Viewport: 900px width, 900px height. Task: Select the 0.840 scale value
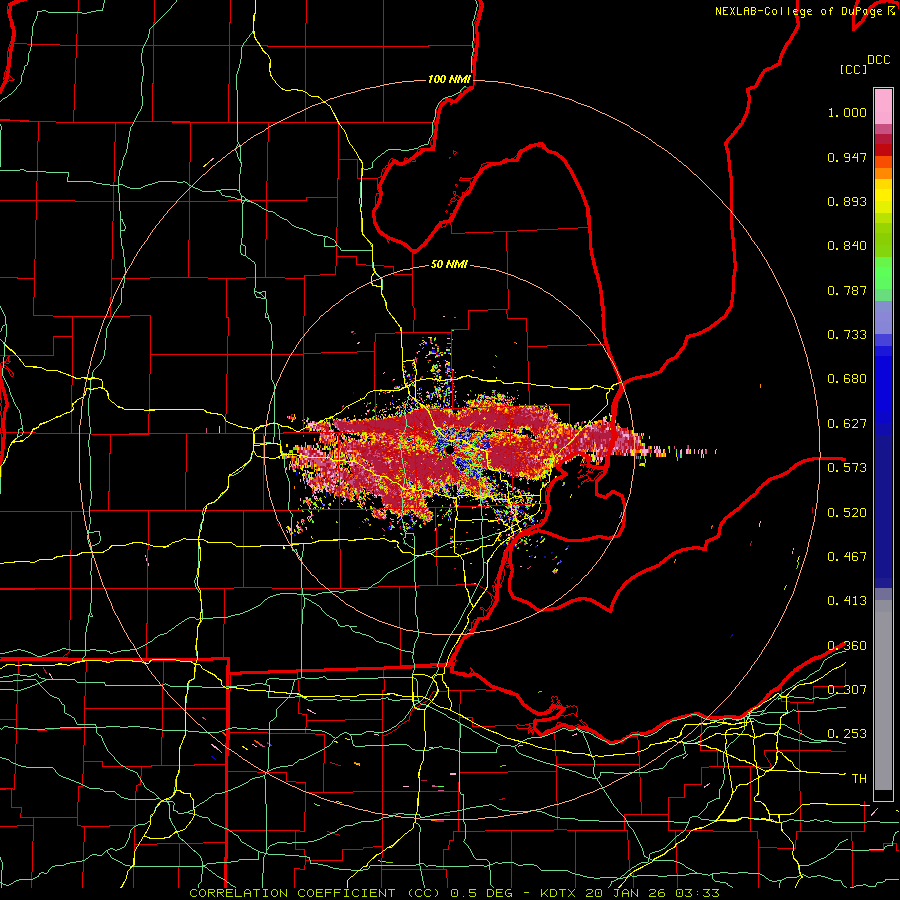847,246
